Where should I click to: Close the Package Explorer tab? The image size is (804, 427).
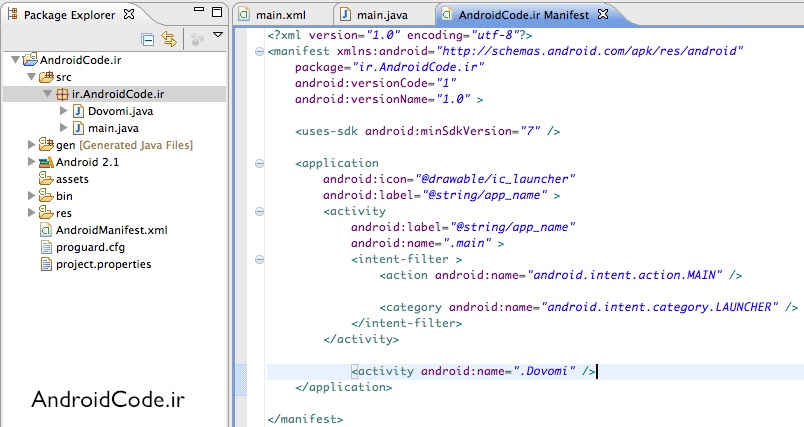tap(130, 16)
